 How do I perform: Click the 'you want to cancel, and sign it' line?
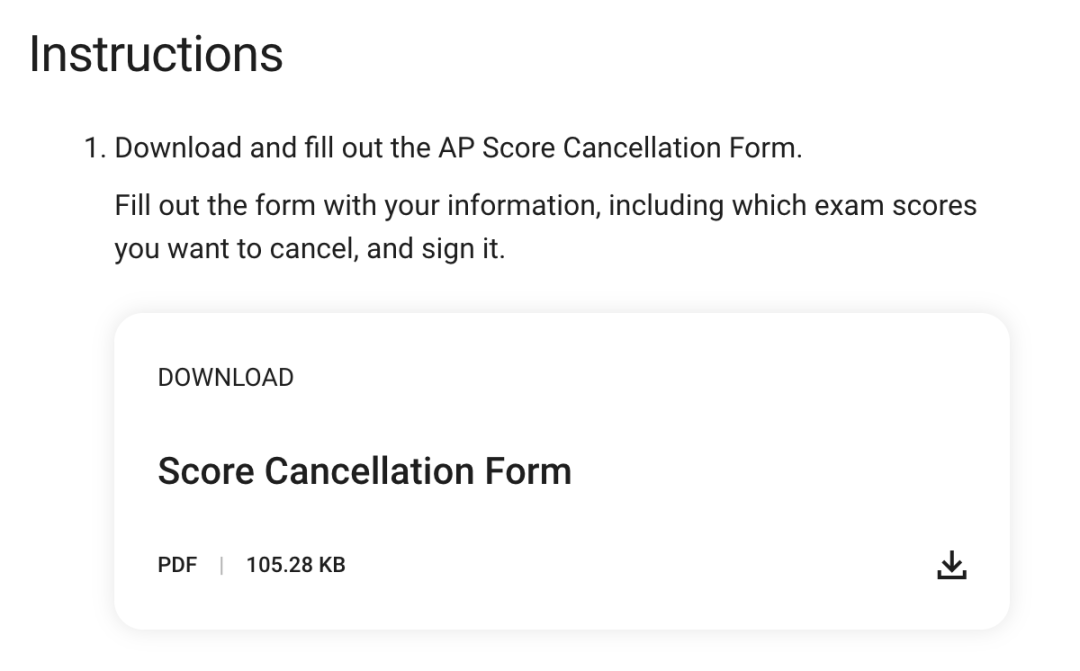[310, 249]
